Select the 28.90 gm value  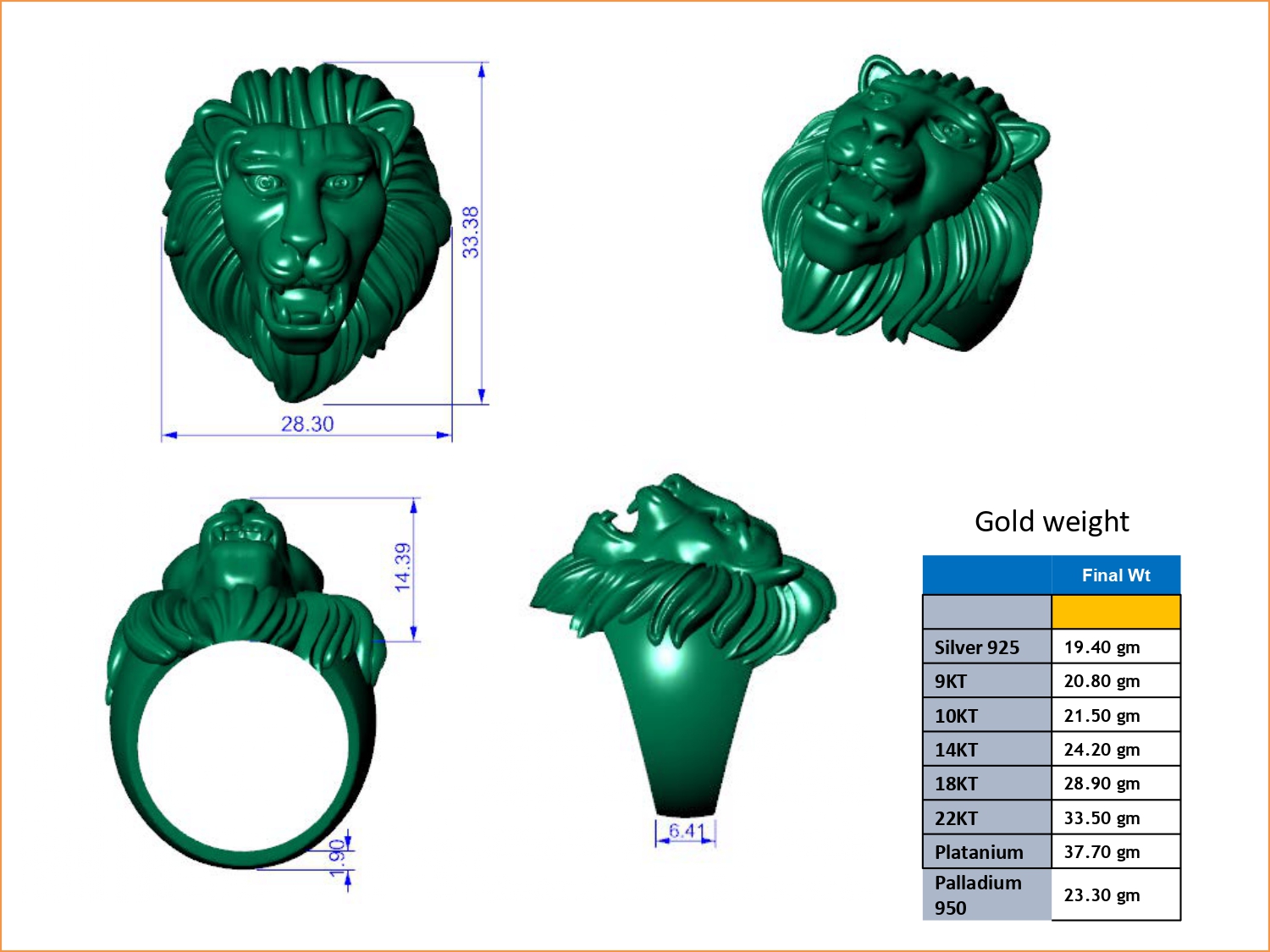(1102, 784)
